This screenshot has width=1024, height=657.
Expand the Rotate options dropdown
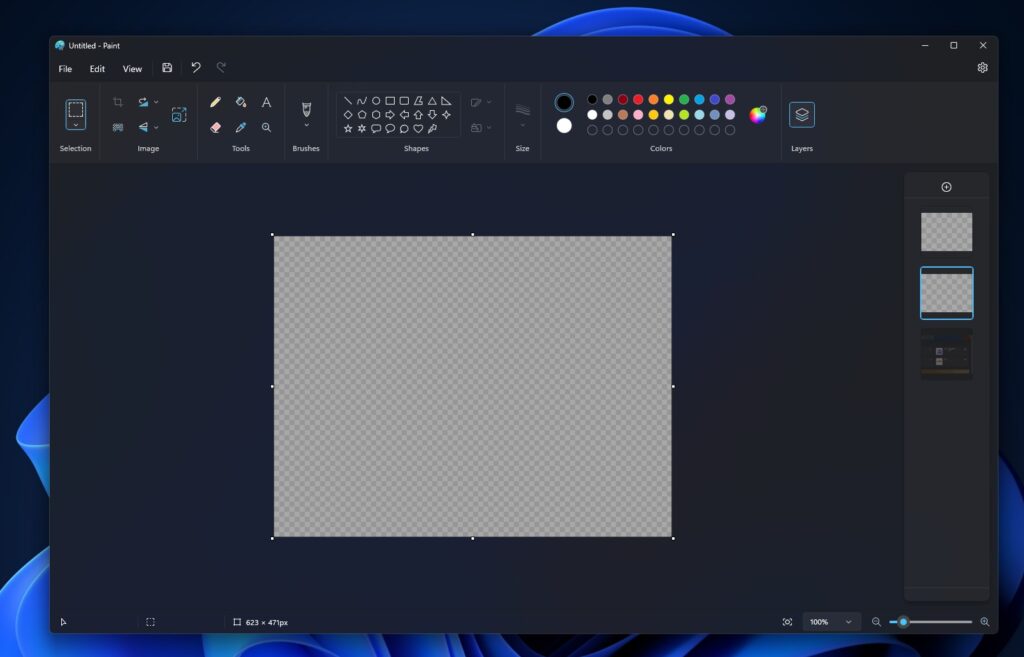156,101
